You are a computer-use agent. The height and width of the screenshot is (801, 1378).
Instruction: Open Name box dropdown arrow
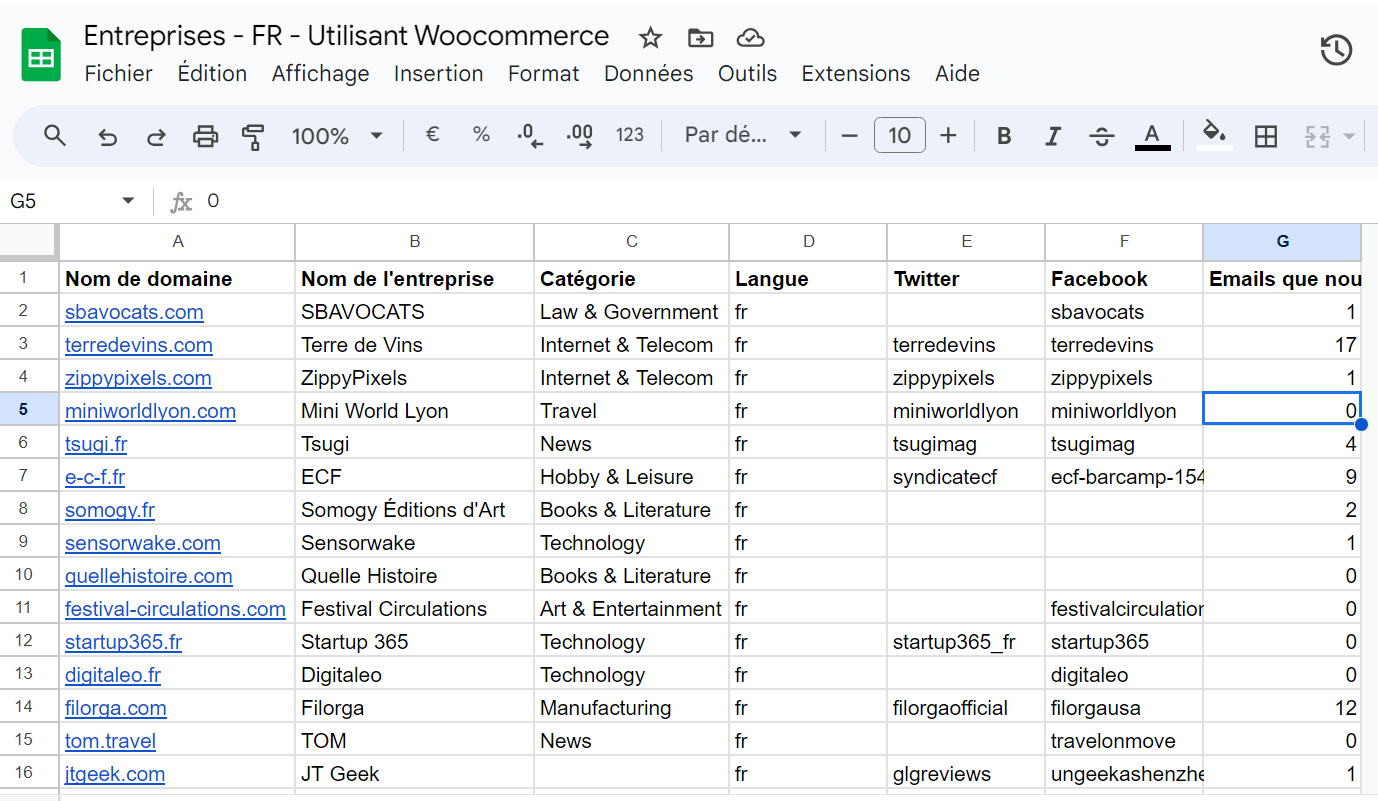[x=128, y=201]
